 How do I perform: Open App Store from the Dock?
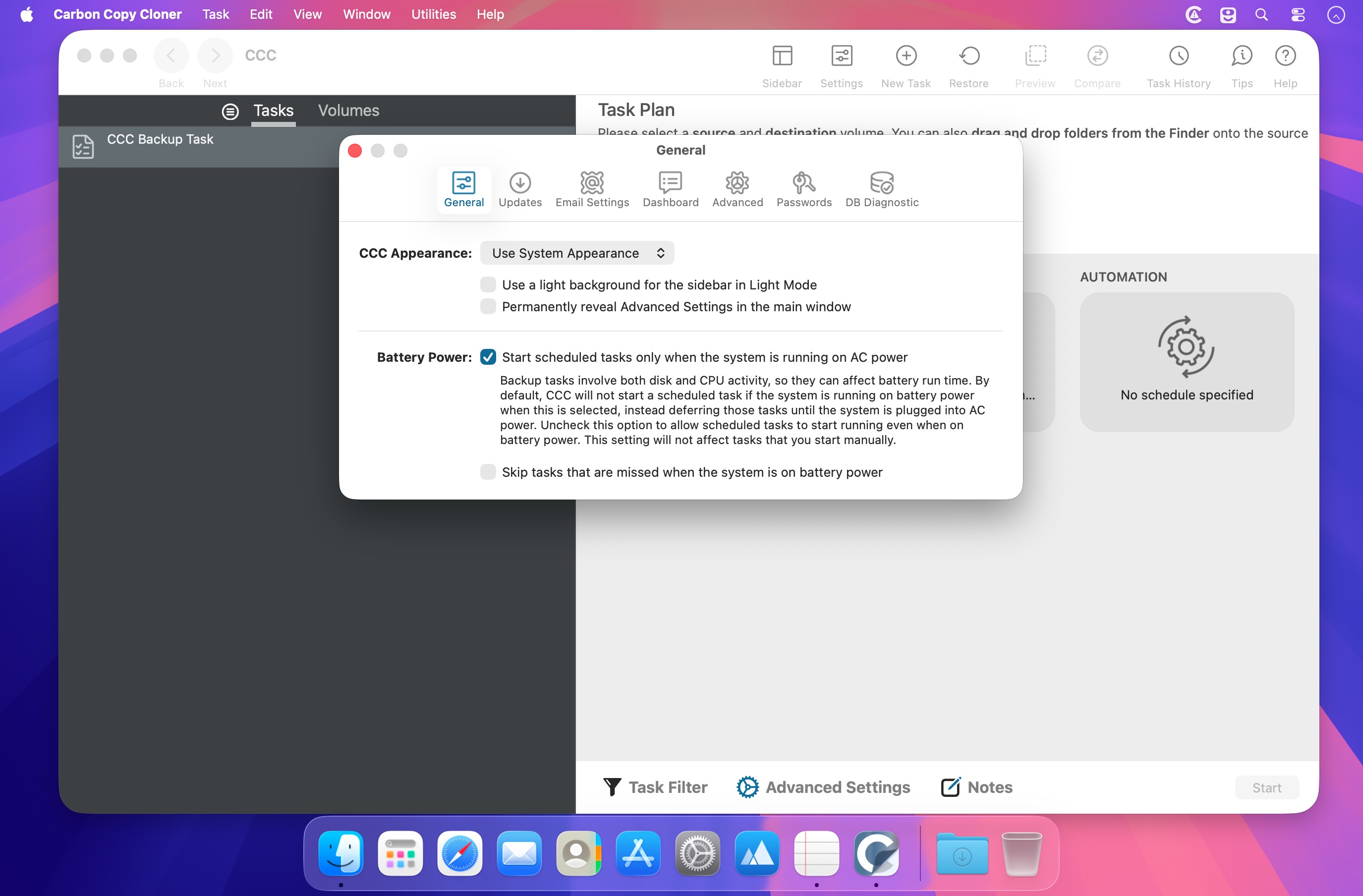pos(638,854)
